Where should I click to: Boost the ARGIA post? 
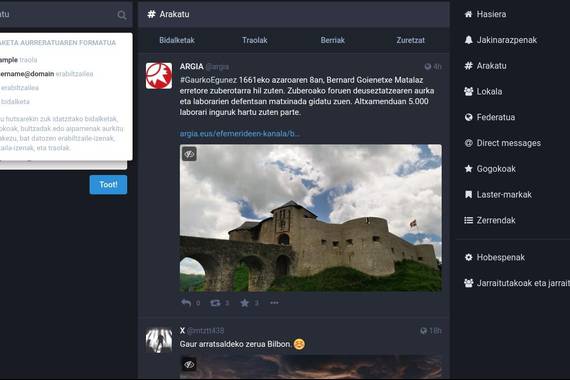coord(215,303)
